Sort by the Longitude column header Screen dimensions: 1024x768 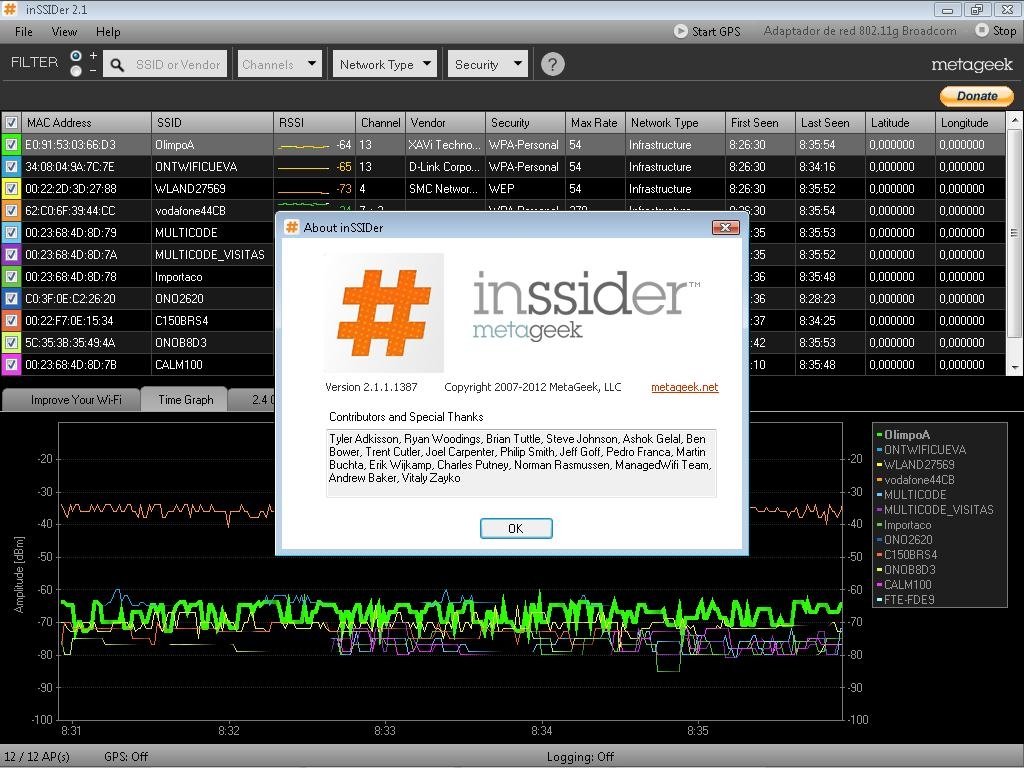[x=970, y=123]
